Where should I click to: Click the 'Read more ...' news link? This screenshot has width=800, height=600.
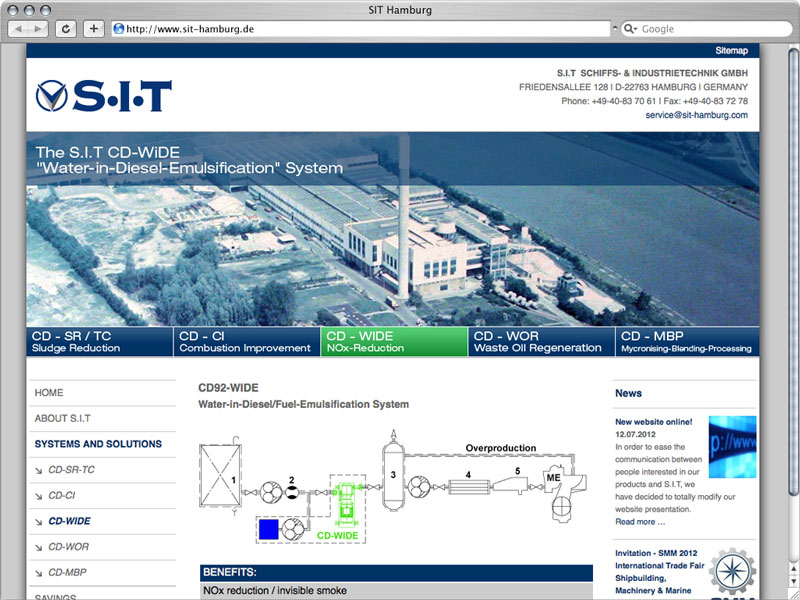coord(640,521)
